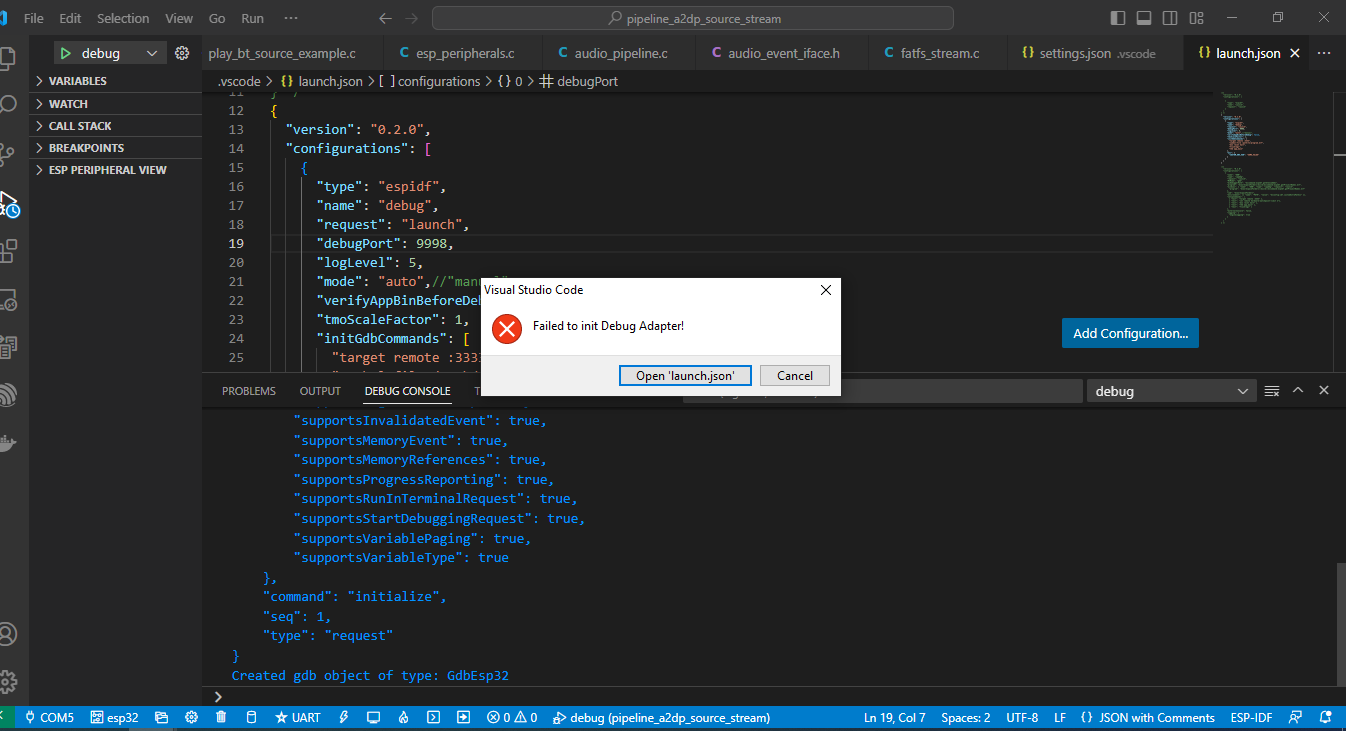Click the Add Configuration... button

click(1130, 333)
